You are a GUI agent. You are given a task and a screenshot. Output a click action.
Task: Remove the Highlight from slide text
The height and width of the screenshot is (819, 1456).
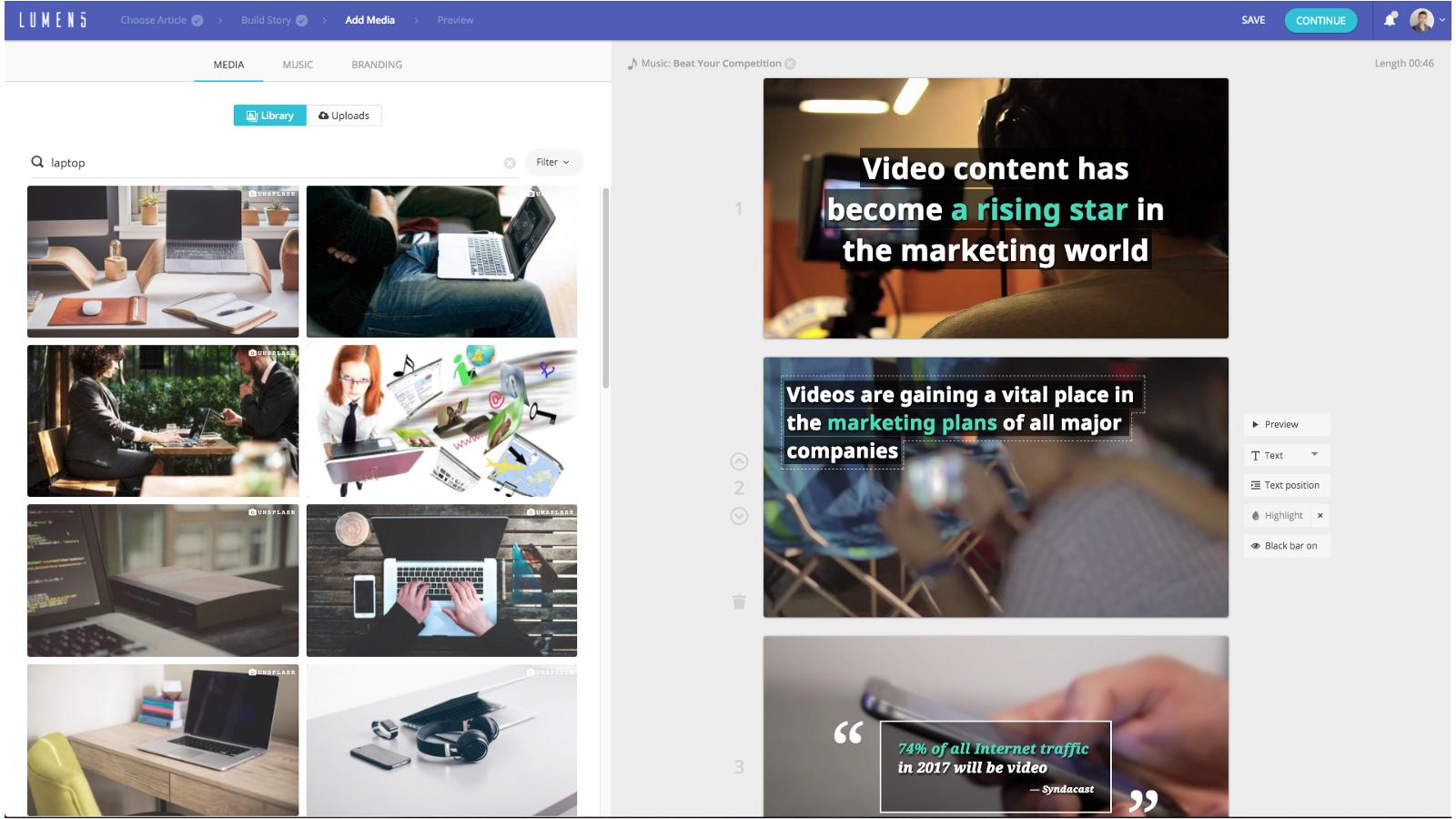point(1320,515)
